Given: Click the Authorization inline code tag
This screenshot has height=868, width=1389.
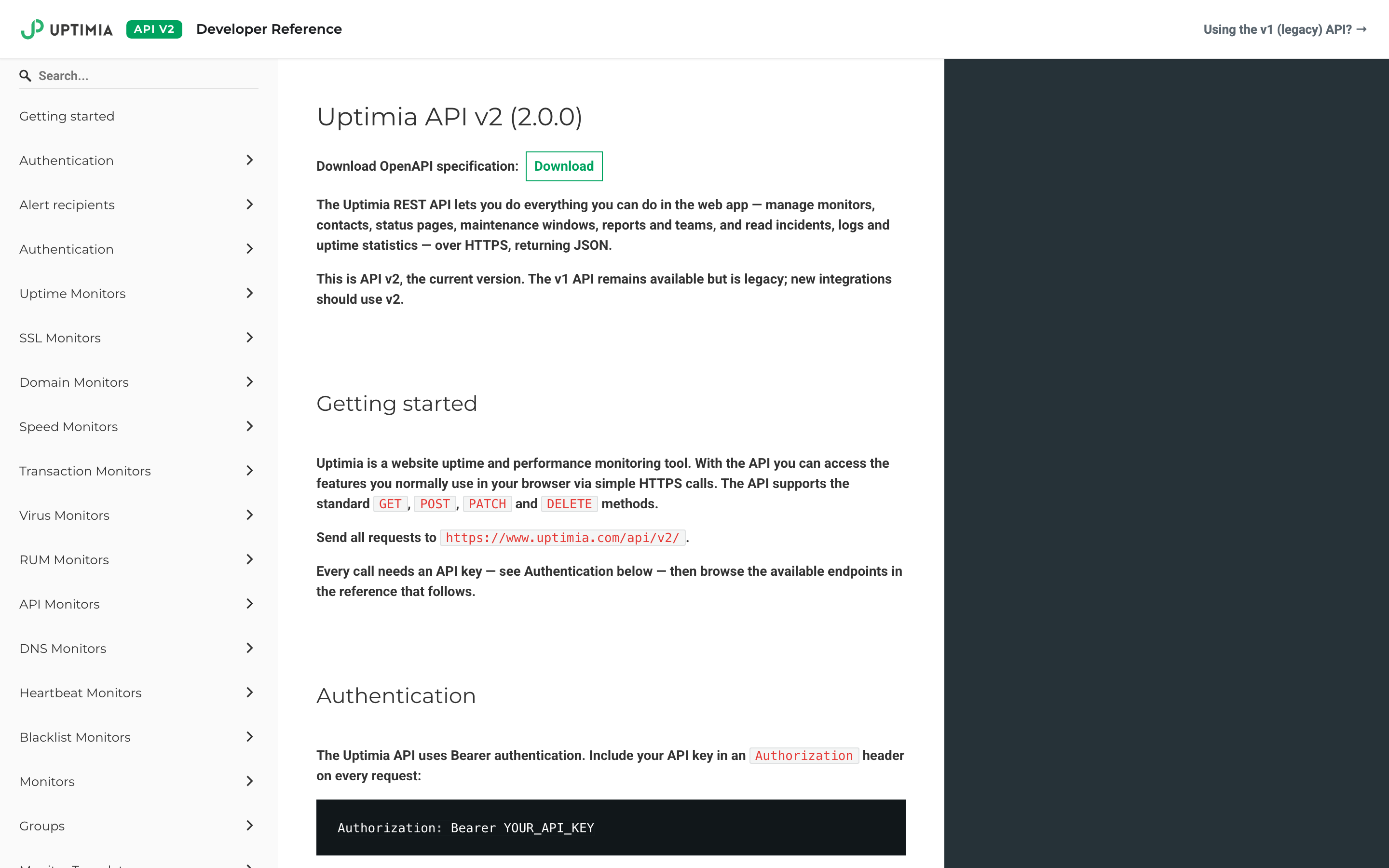Looking at the screenshot, I should point(803,756).
